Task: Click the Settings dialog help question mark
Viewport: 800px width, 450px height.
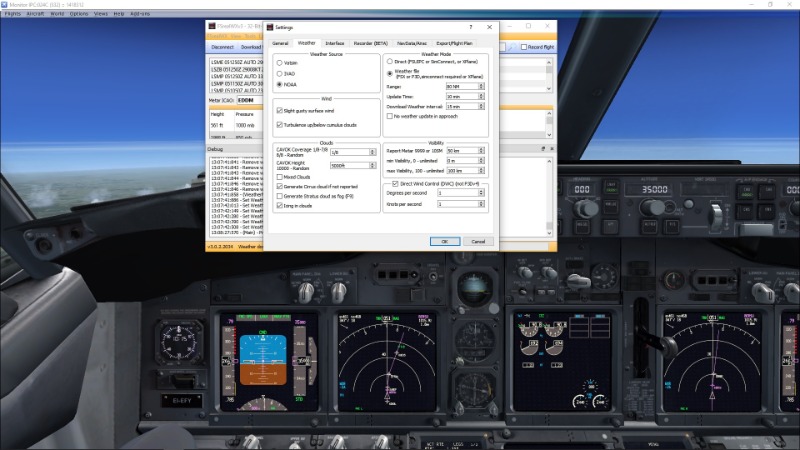Action: tap(470, 27)
